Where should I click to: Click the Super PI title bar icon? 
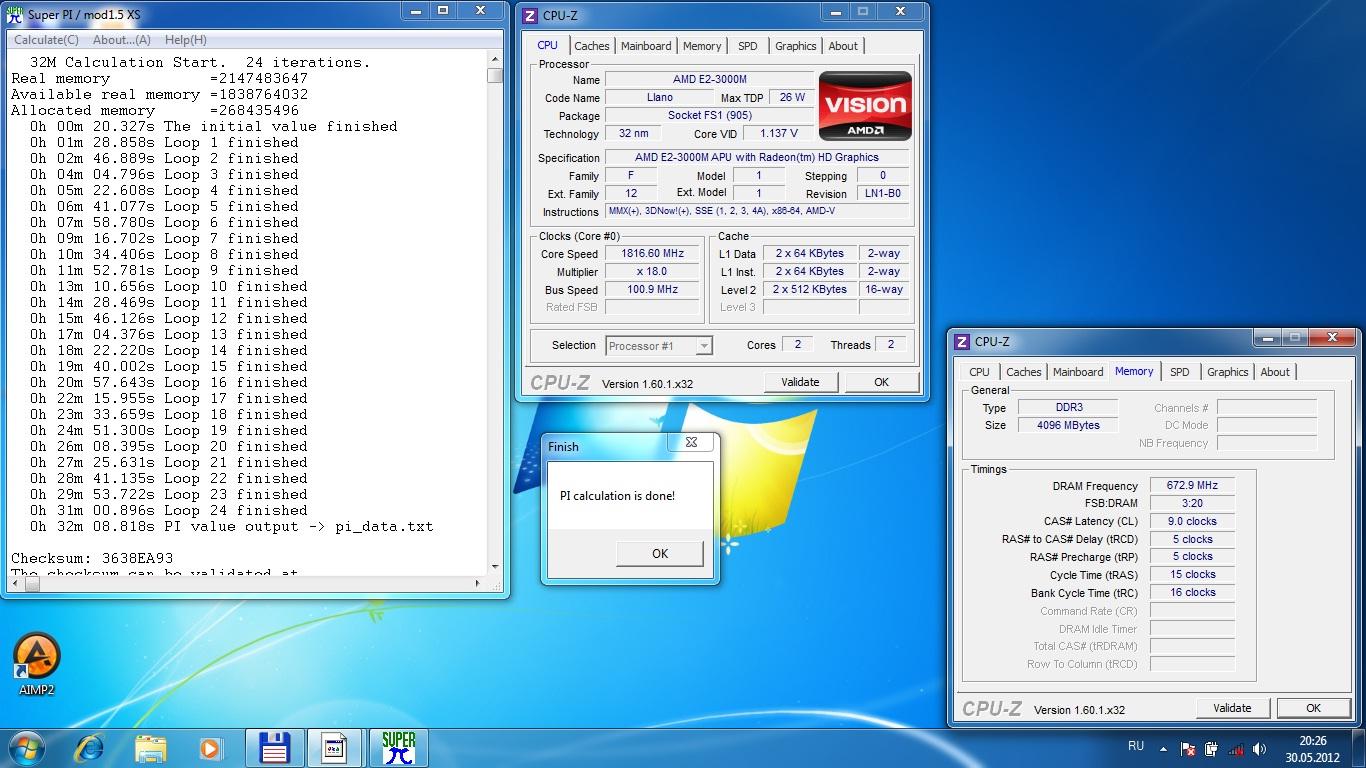tap(15, 14)
